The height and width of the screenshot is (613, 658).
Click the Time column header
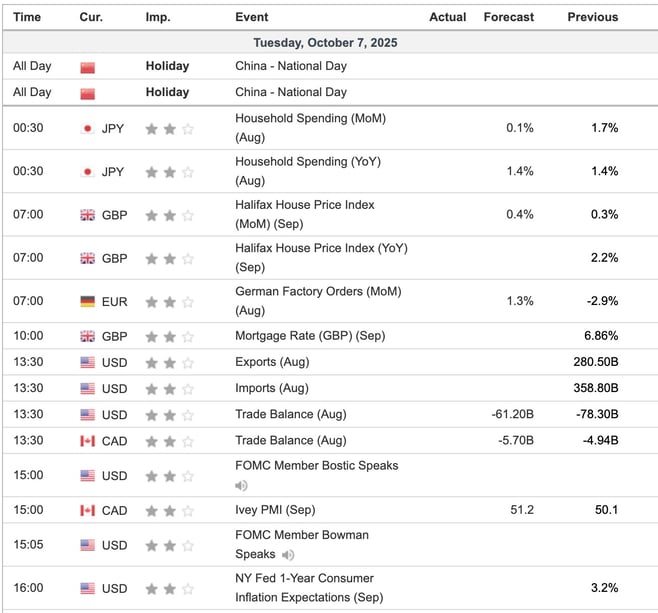[27, 17]
